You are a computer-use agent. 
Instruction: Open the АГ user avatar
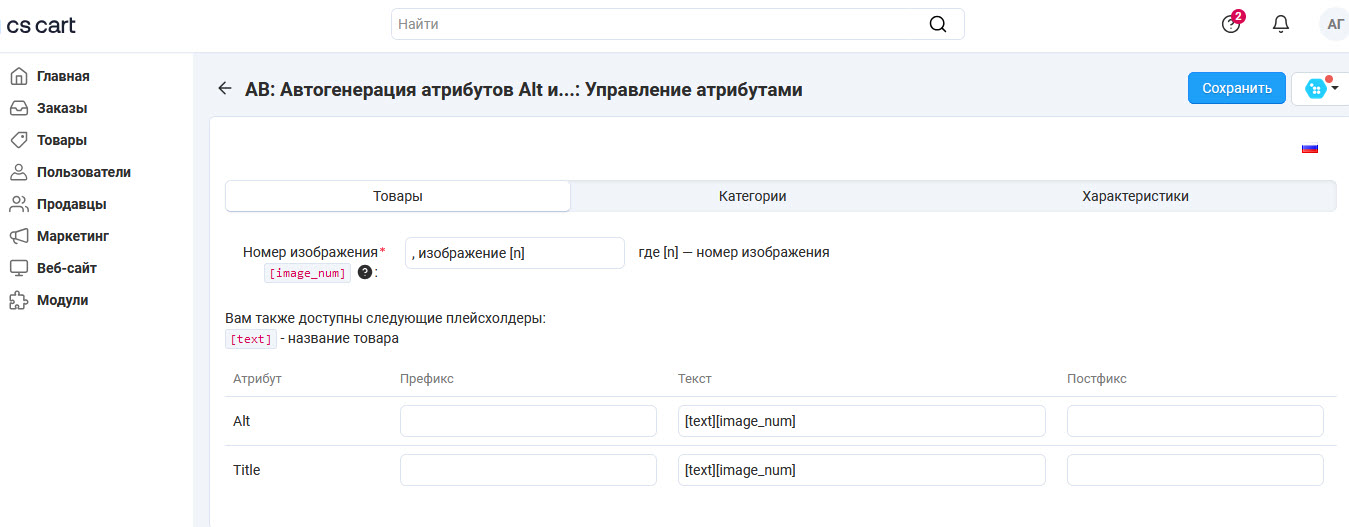(x=1334, y=24)
